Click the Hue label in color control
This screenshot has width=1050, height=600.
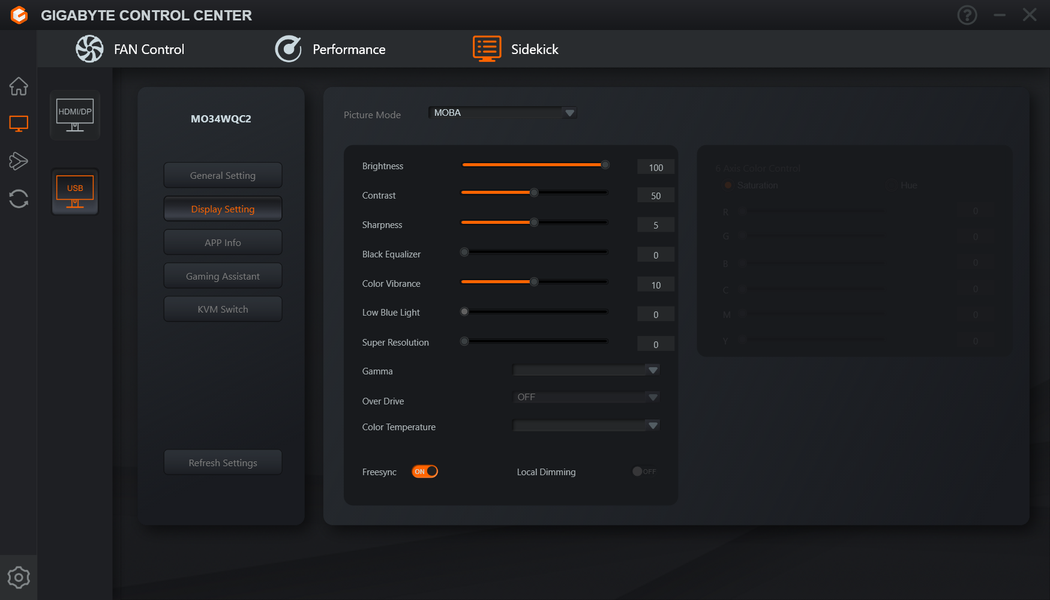pyautogui.click(x=909, y=185)
